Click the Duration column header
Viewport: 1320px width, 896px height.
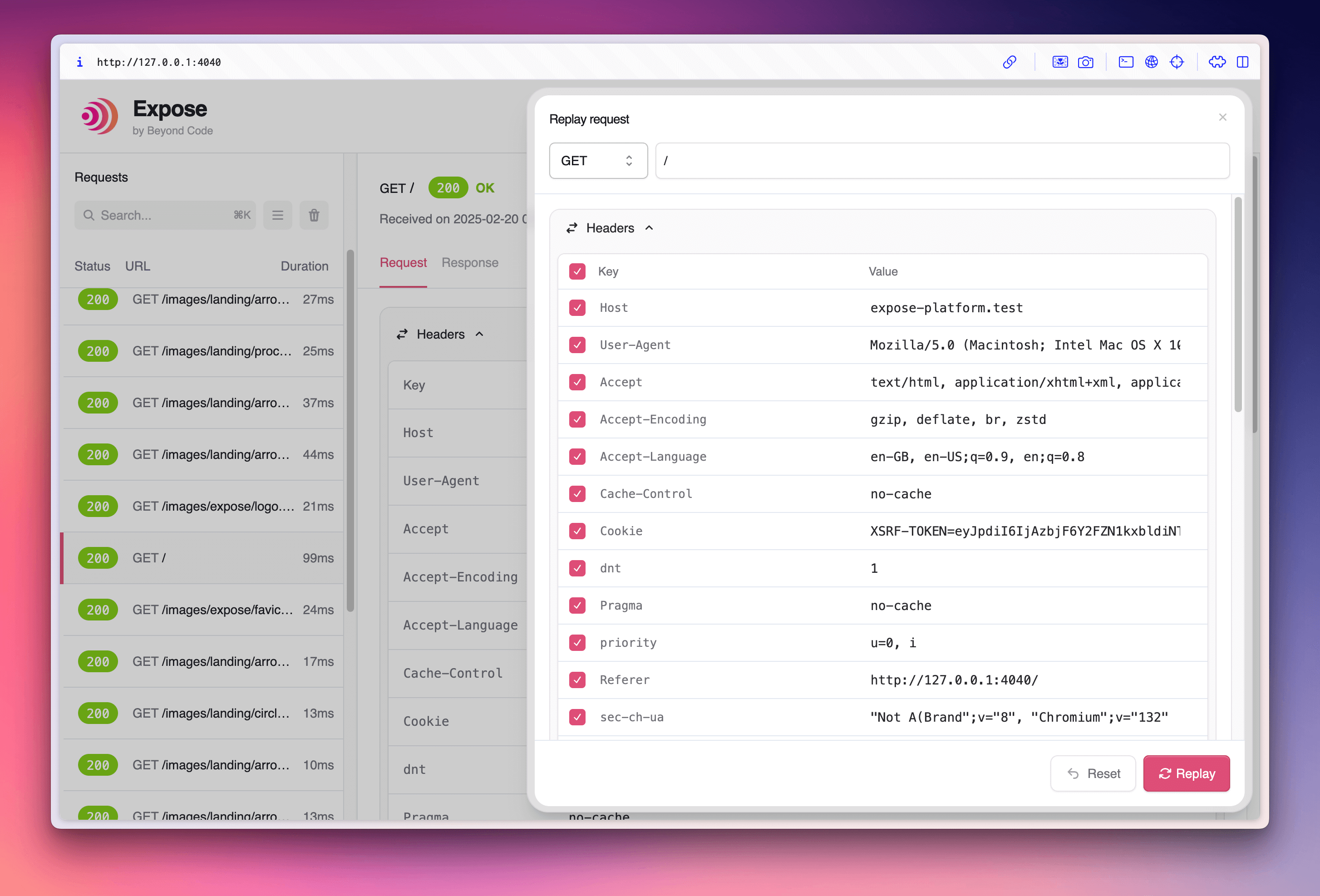pyautogui.click(x=305, y=266)
